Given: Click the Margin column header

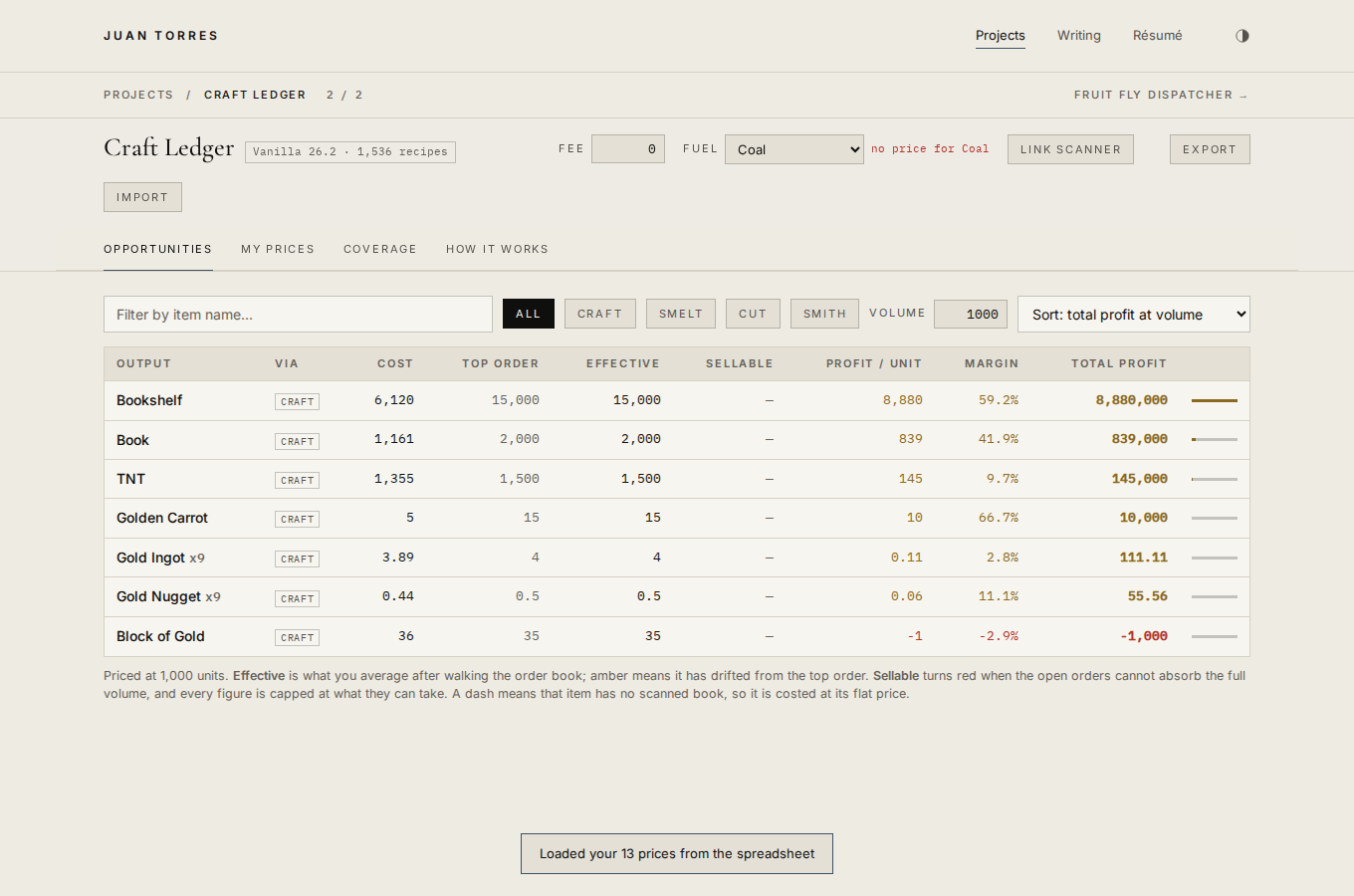Looking at the screenshot, I should 992,363.
